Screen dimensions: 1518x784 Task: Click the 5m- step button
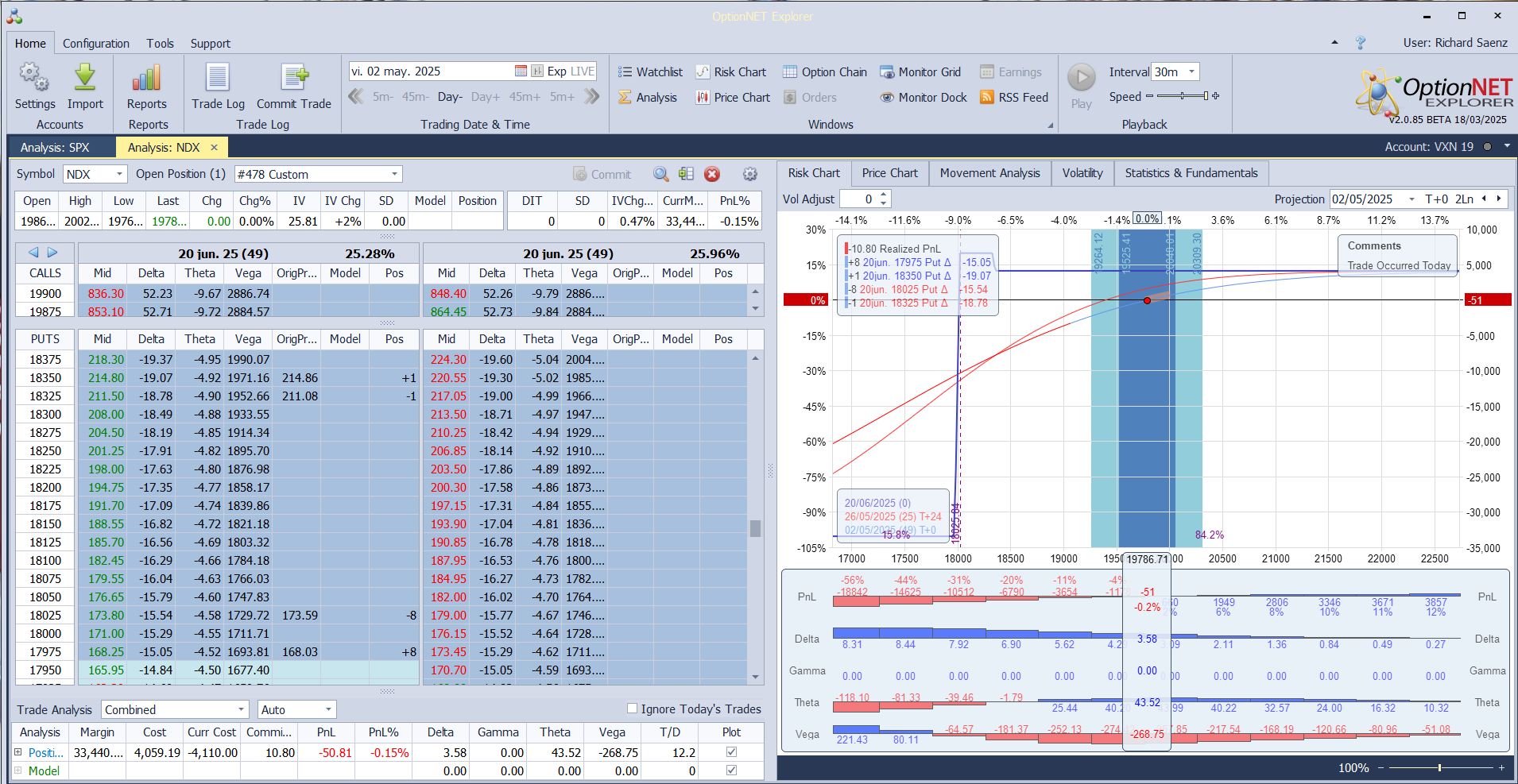pos(382,97)
